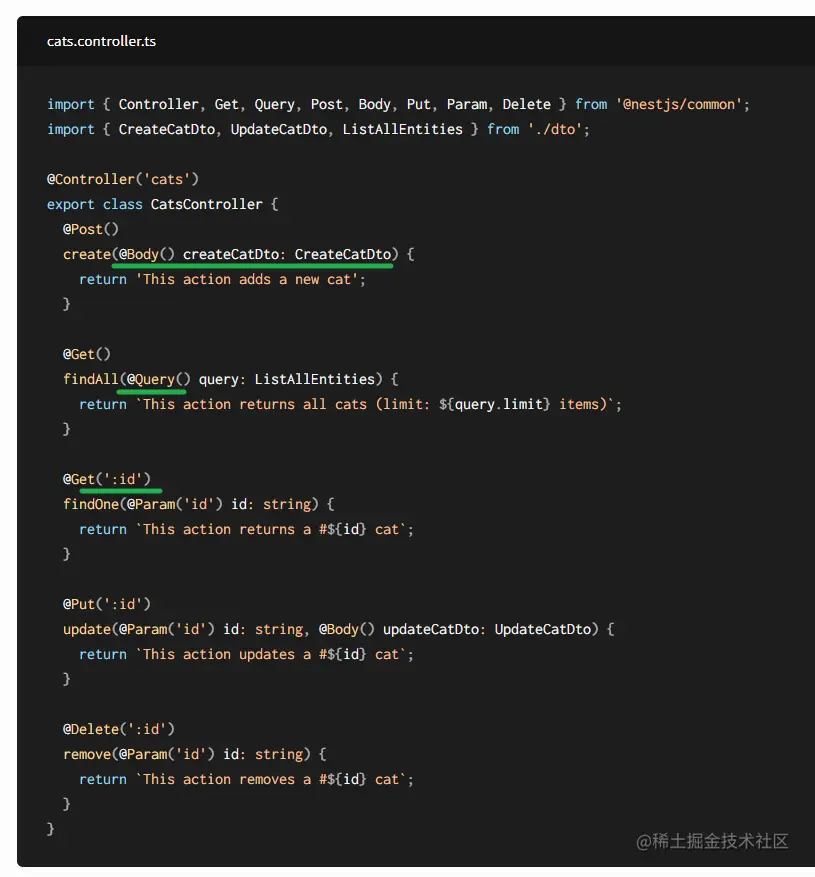Click the @Post() decorator
815x877 pixels.
91,229
